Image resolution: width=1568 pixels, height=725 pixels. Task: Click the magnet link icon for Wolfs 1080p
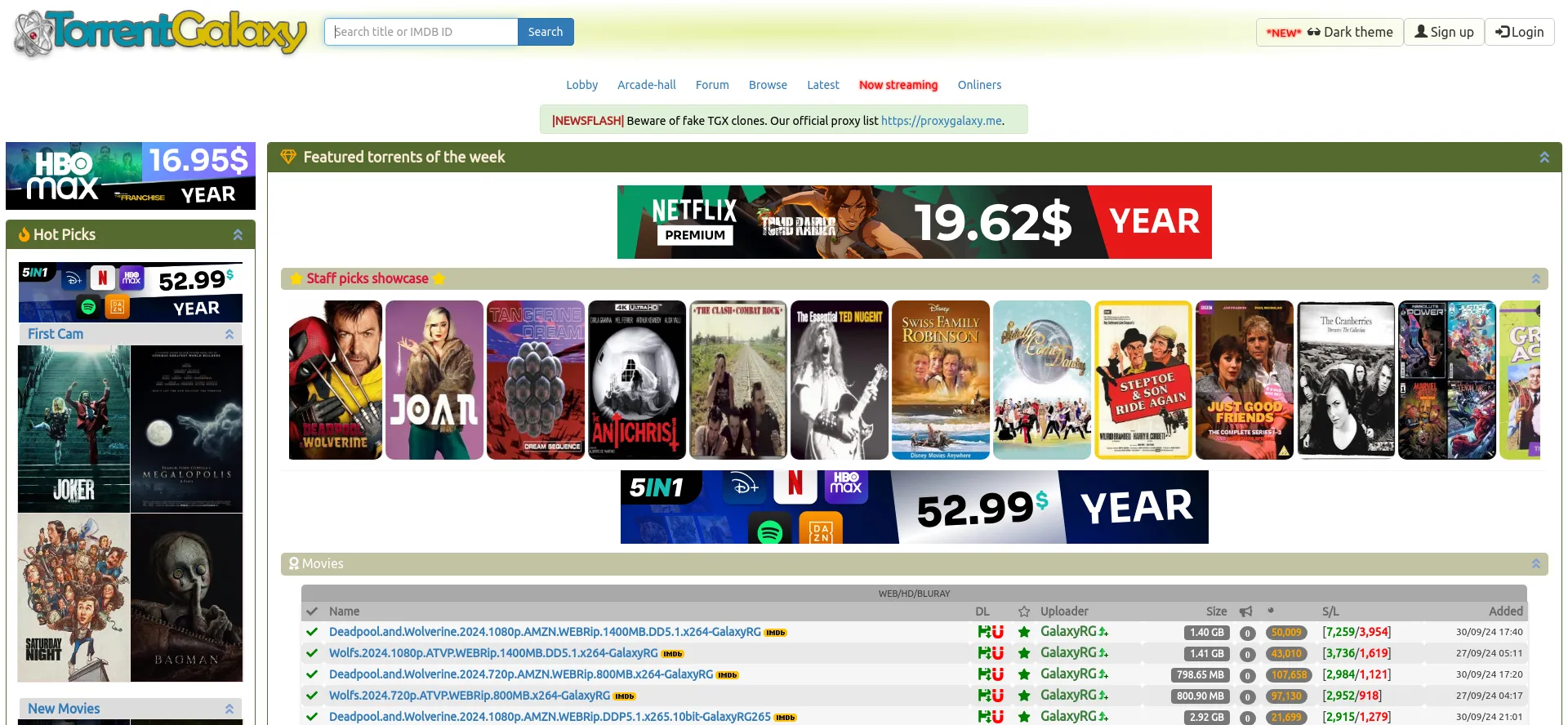(x=996, y=653)
